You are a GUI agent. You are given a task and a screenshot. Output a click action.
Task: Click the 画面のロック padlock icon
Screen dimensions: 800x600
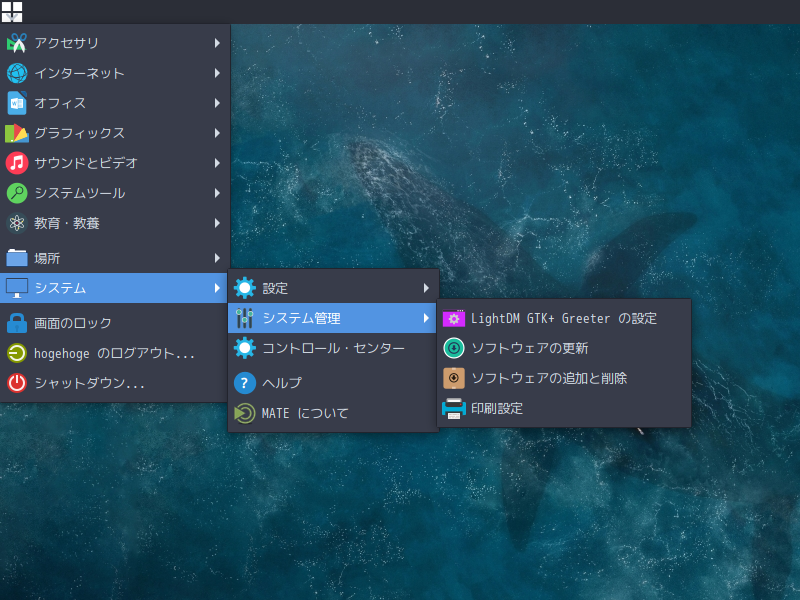tap(16, 323)
